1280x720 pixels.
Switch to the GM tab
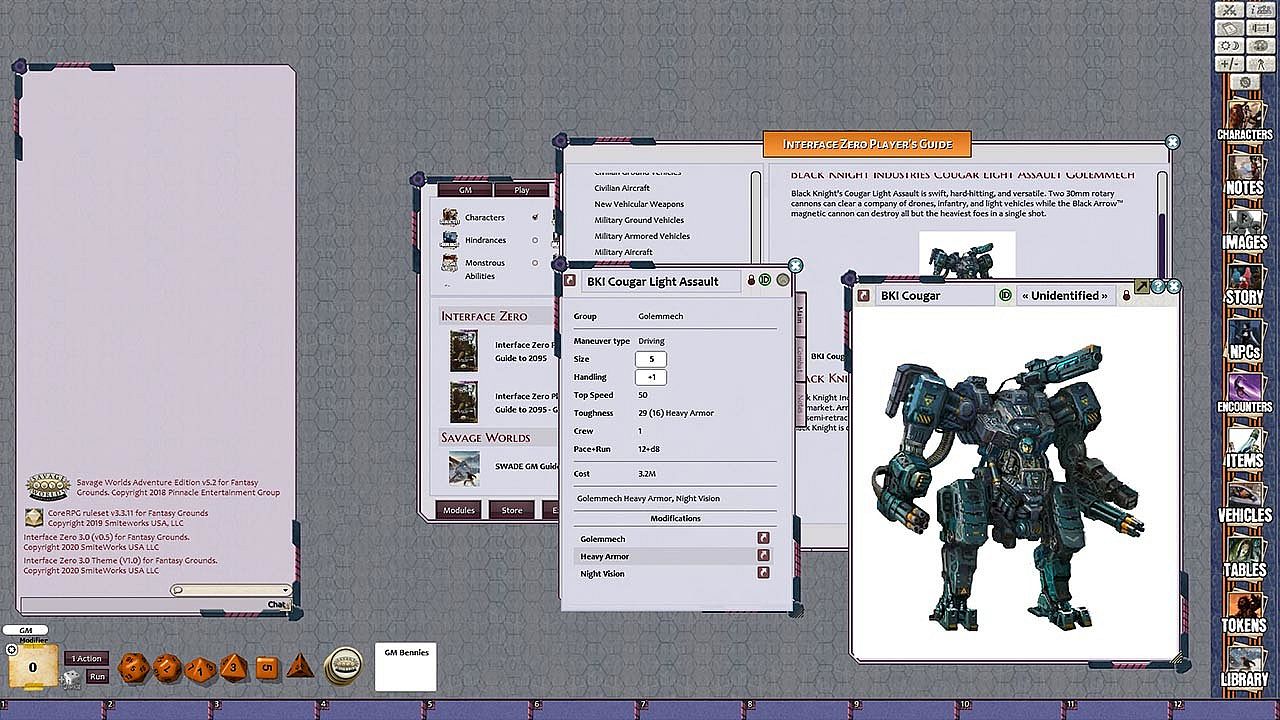click(465, 190)
